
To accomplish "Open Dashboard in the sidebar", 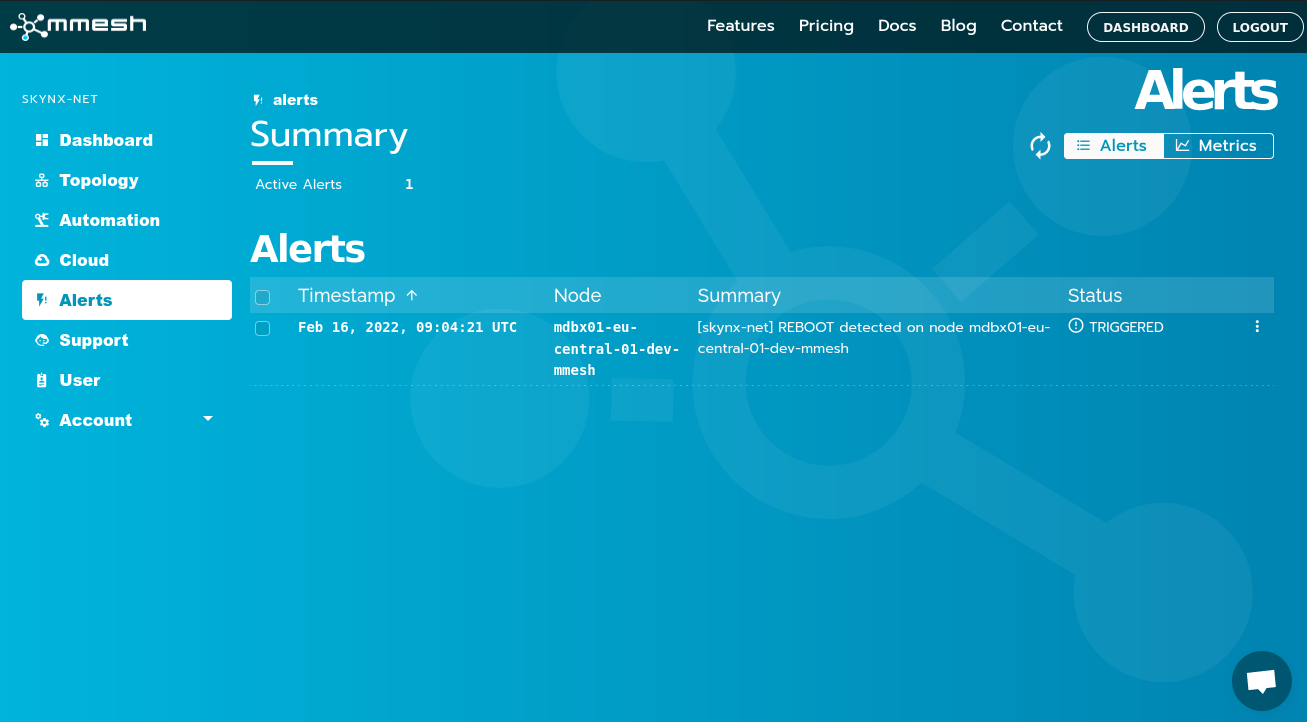I will click(127, 140).
